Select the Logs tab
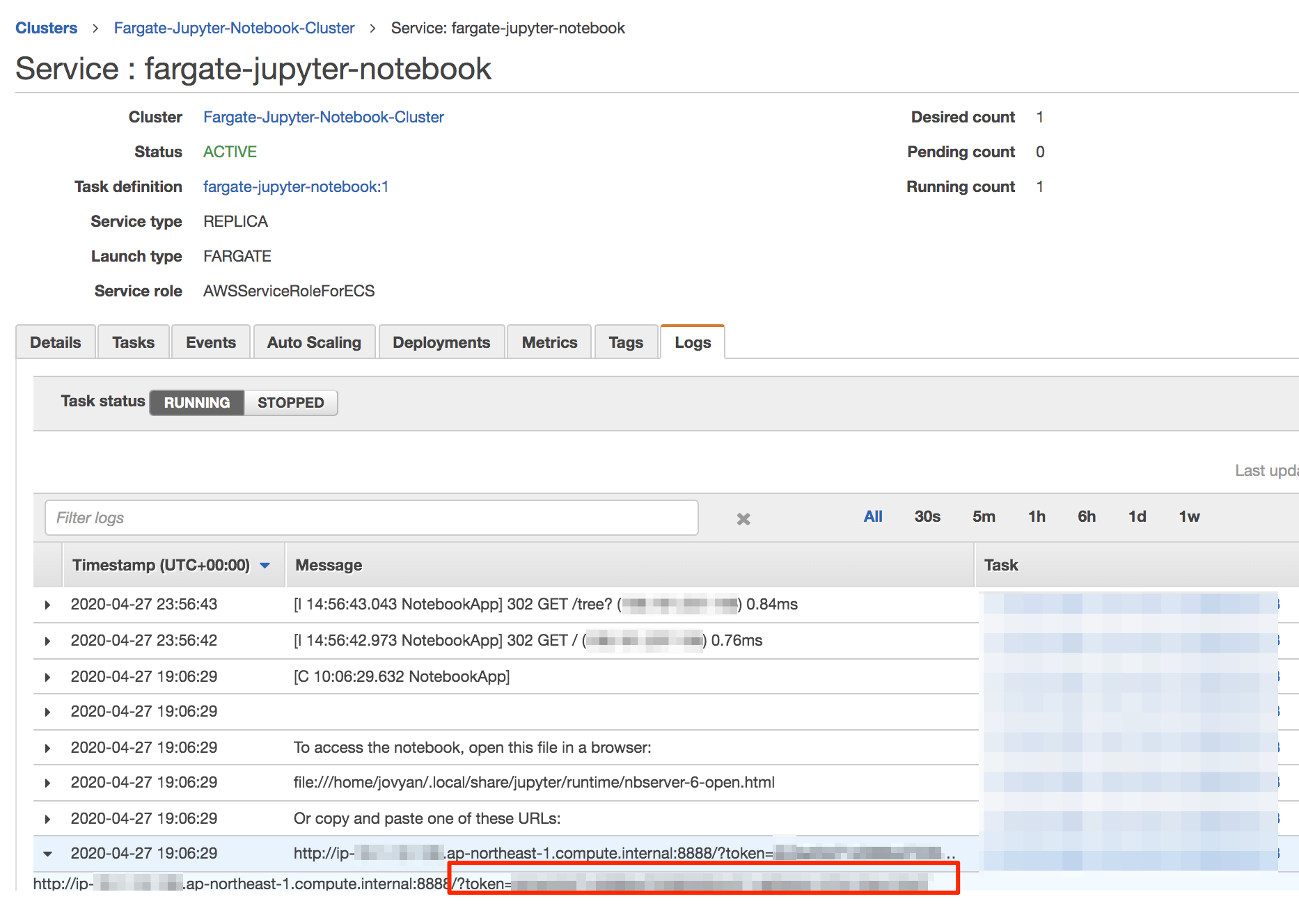Viewport: 1299px width, 924px height. point(693,342)
